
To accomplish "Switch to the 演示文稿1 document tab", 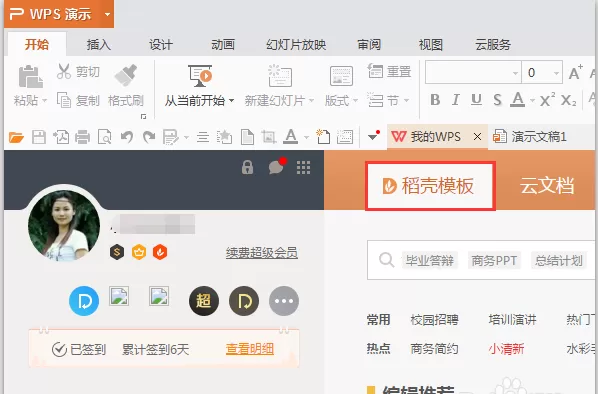I will 530,136.
